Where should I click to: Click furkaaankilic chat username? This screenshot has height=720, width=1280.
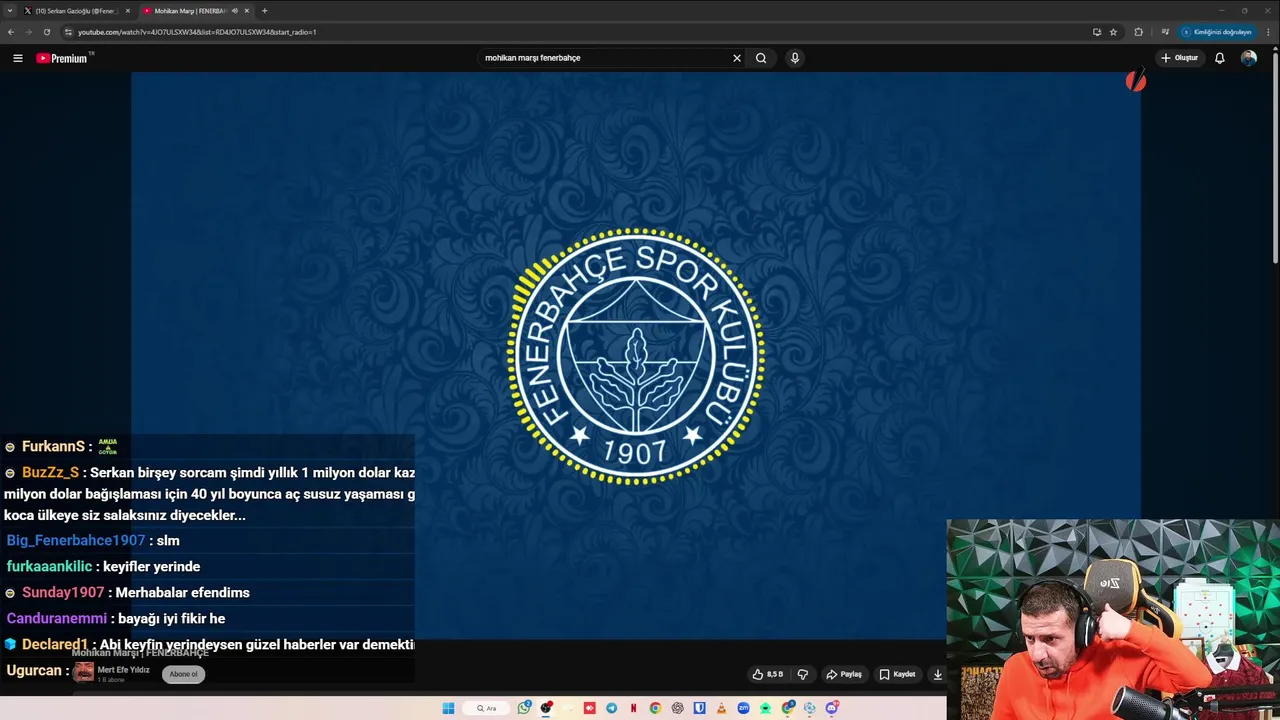(x=49, y=566)
